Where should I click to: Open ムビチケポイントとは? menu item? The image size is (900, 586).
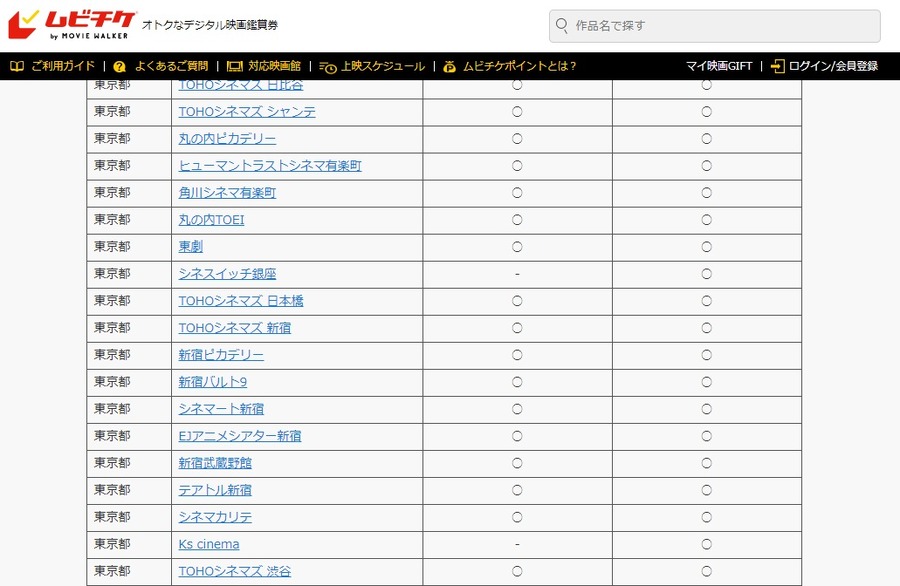tap(519, 66)
